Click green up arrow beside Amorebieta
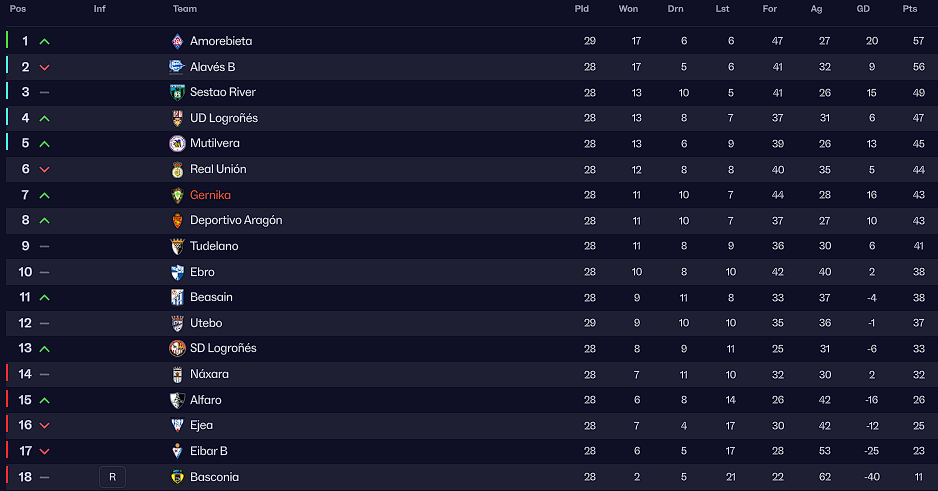Viewport: 938px width, 491px height. click(x=44, y=42)
